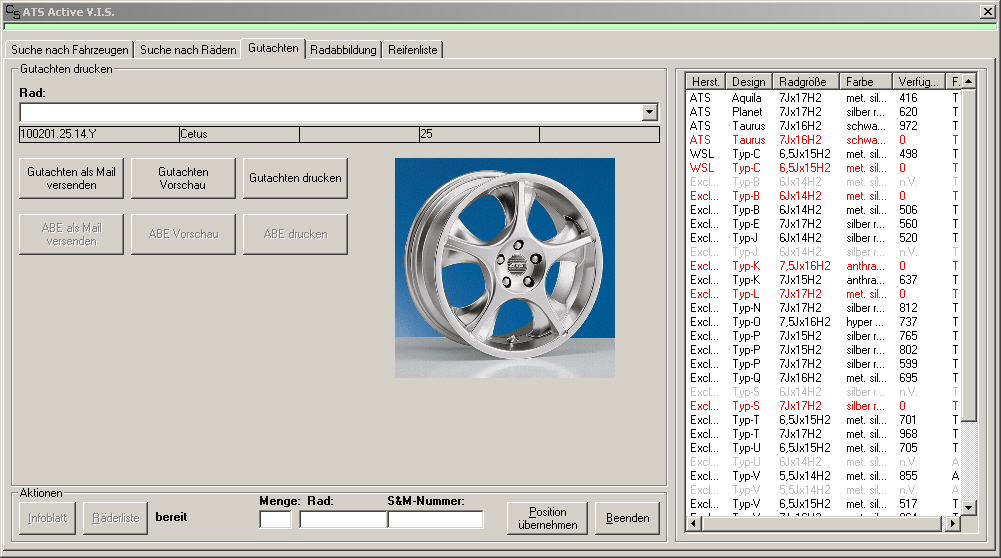This screenshot has height=558, width=1001.
Task: Click the Menge input field
Action: 275,520
